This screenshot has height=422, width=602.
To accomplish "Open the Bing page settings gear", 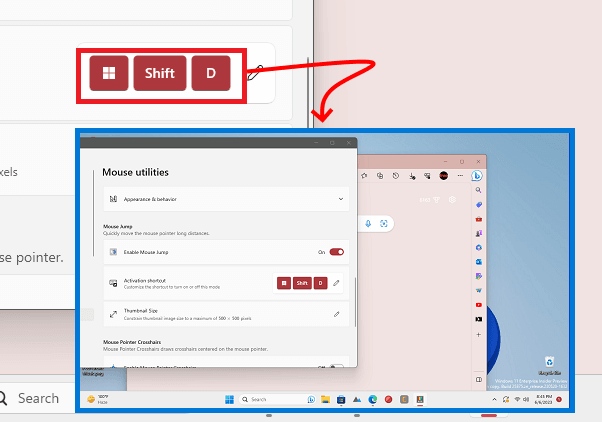I will tap(452, 200).
